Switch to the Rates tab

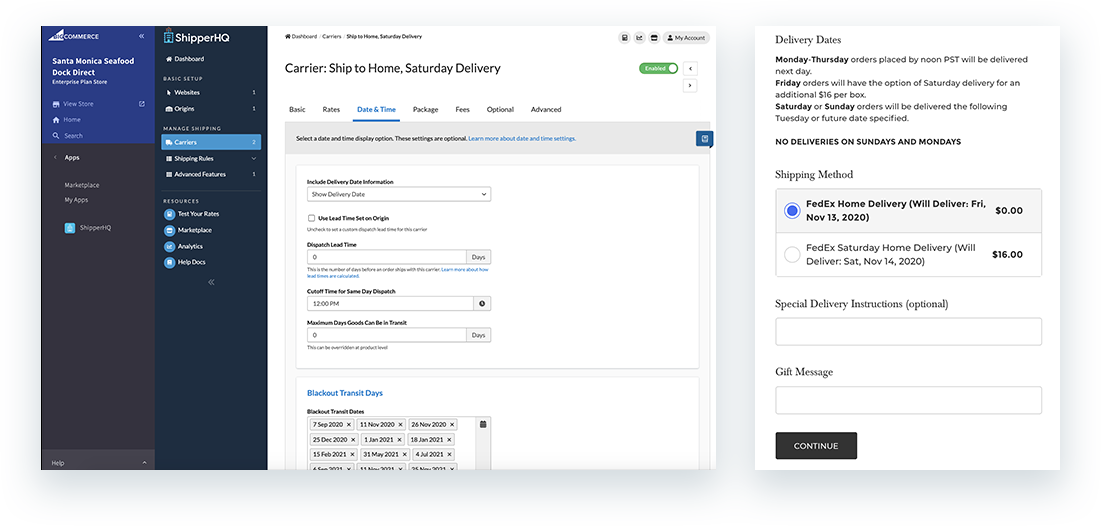331,109
